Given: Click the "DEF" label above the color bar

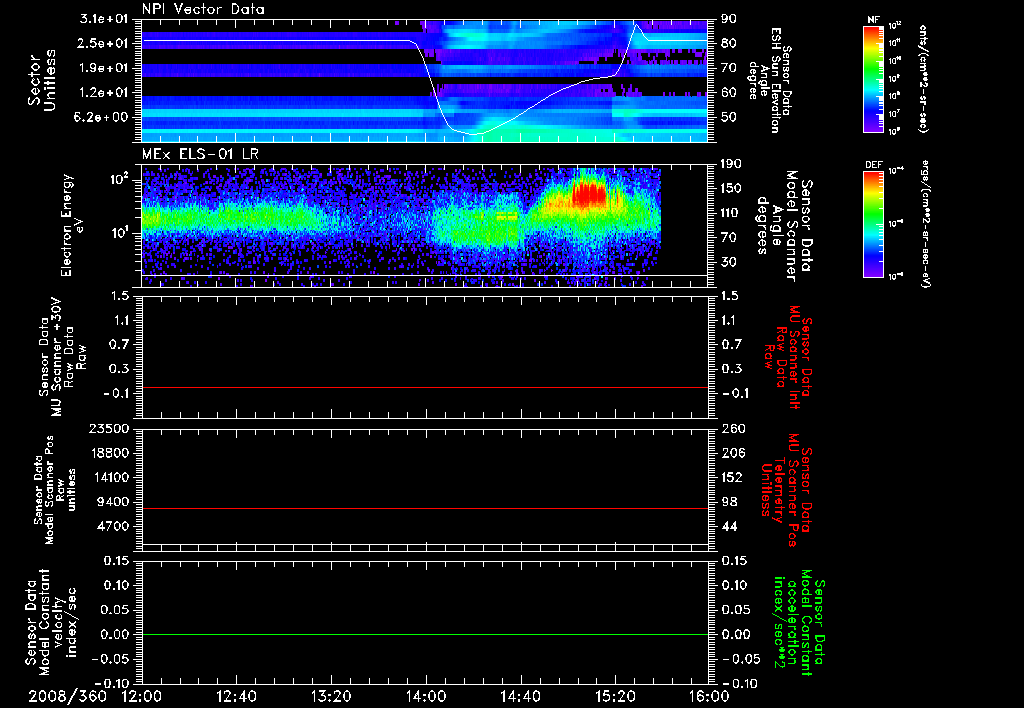Looking at the screenshot, I should 874,165.
